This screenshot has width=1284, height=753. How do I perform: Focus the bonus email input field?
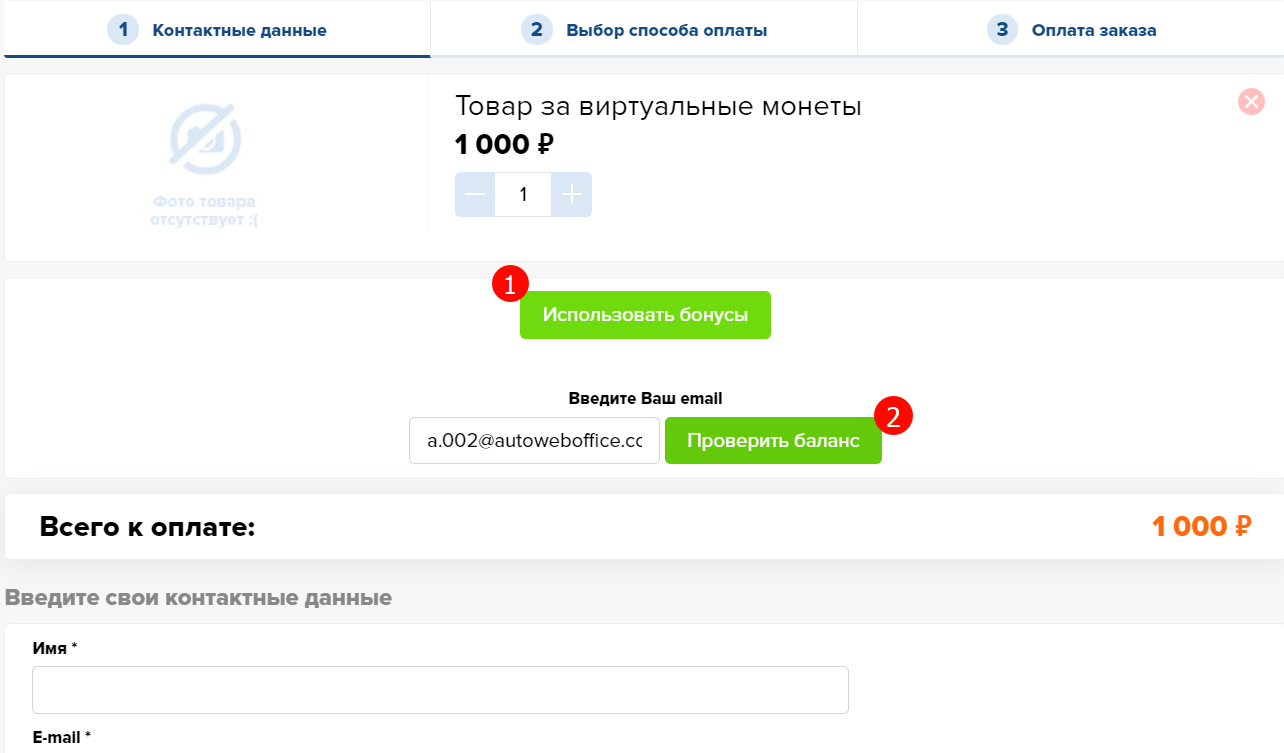pyautogui.click(x=534, y=441)
